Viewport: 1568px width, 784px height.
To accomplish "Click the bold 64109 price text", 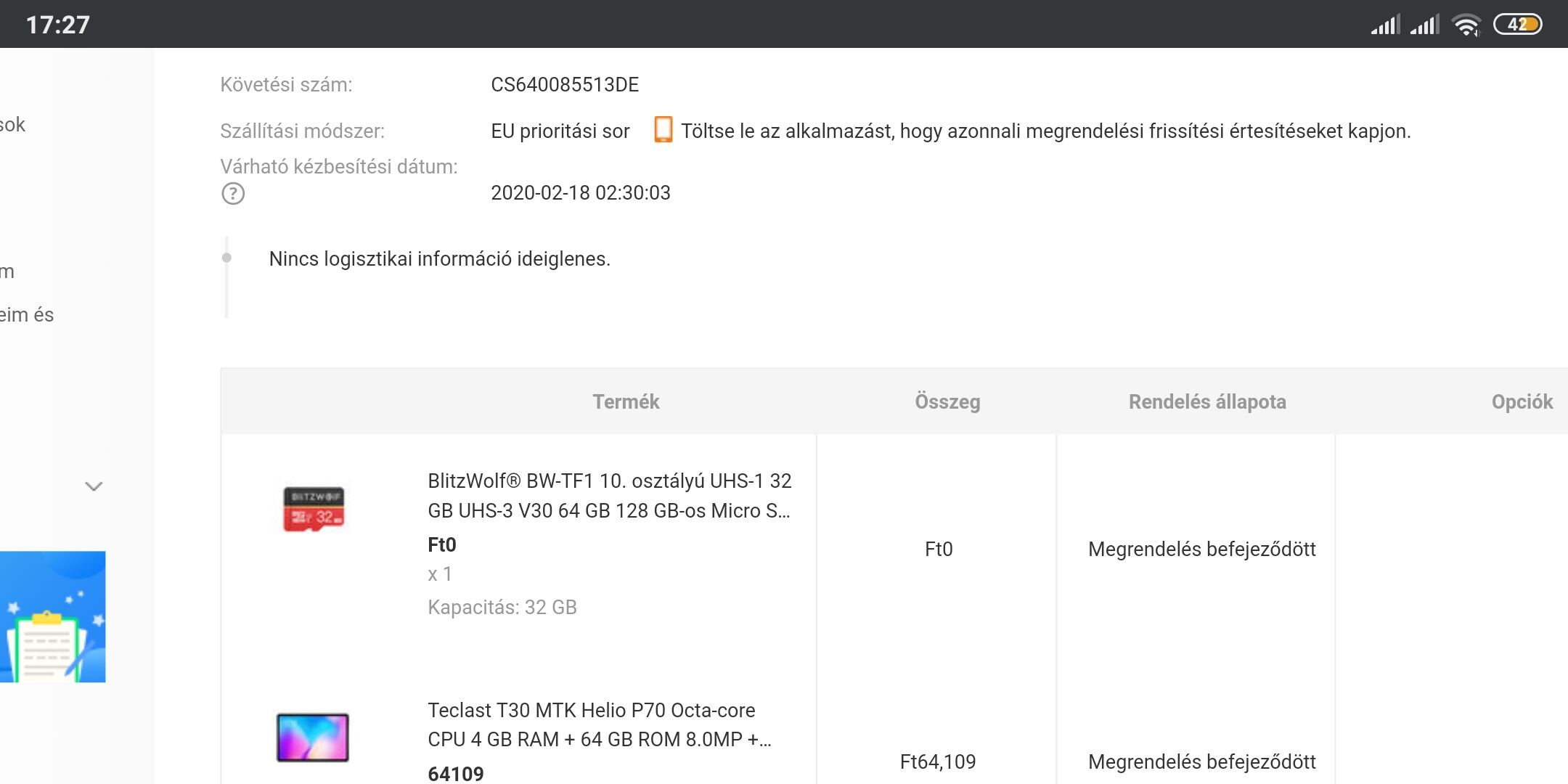I will (x=456, y=774).
